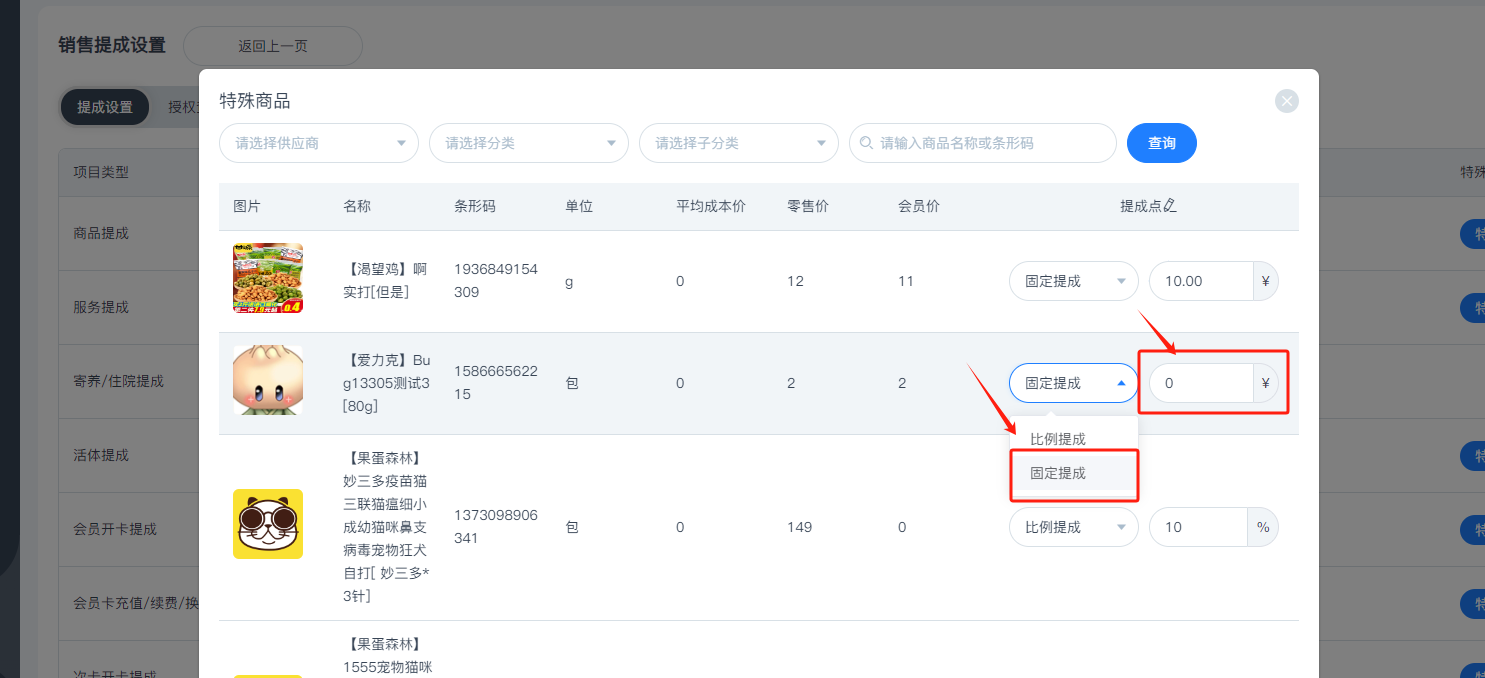Click the product name 【爱力克】Bug13305测试3
Screen dimensions: 1485x678
click(387, 383)
